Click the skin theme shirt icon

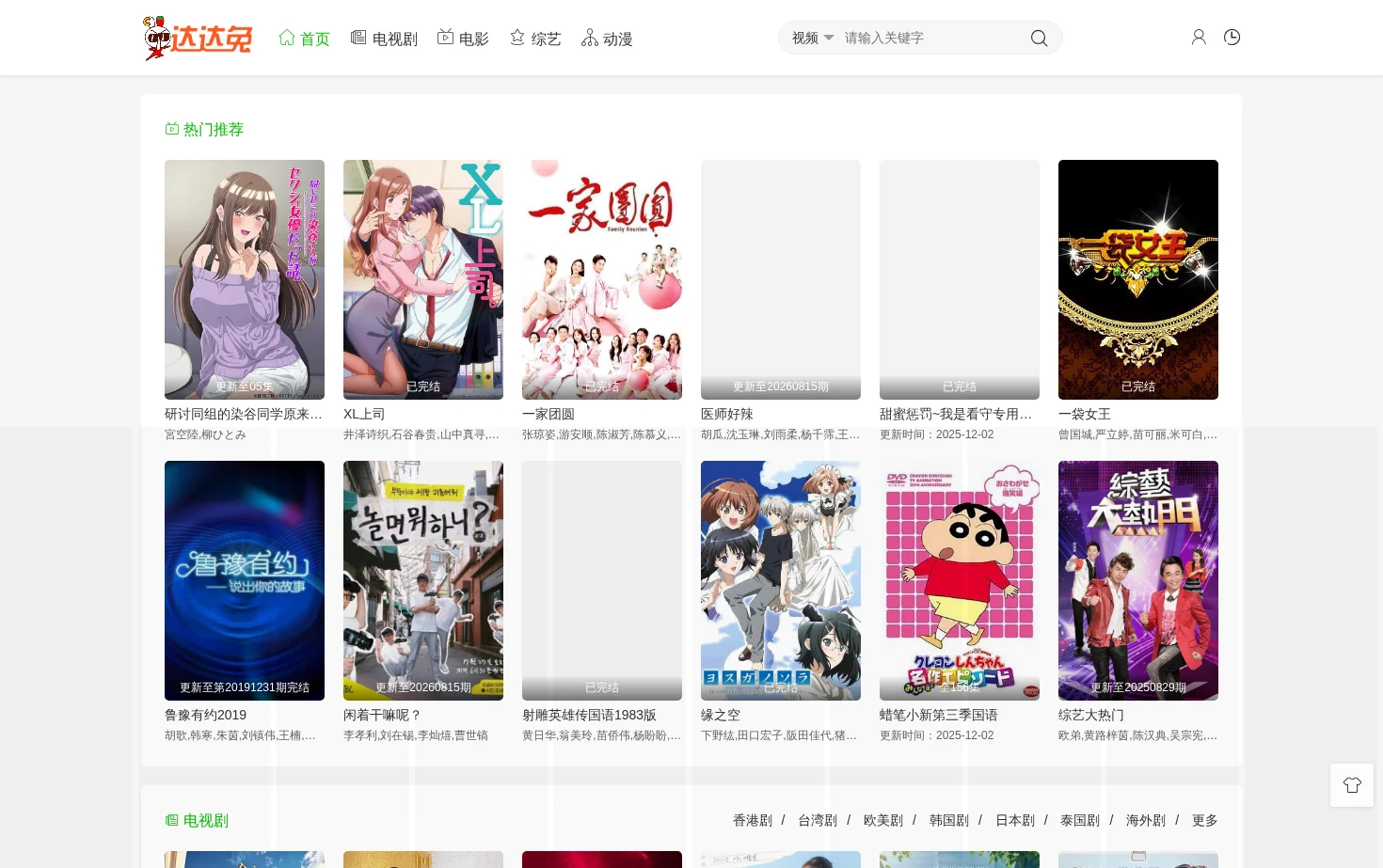point(1352,784)
